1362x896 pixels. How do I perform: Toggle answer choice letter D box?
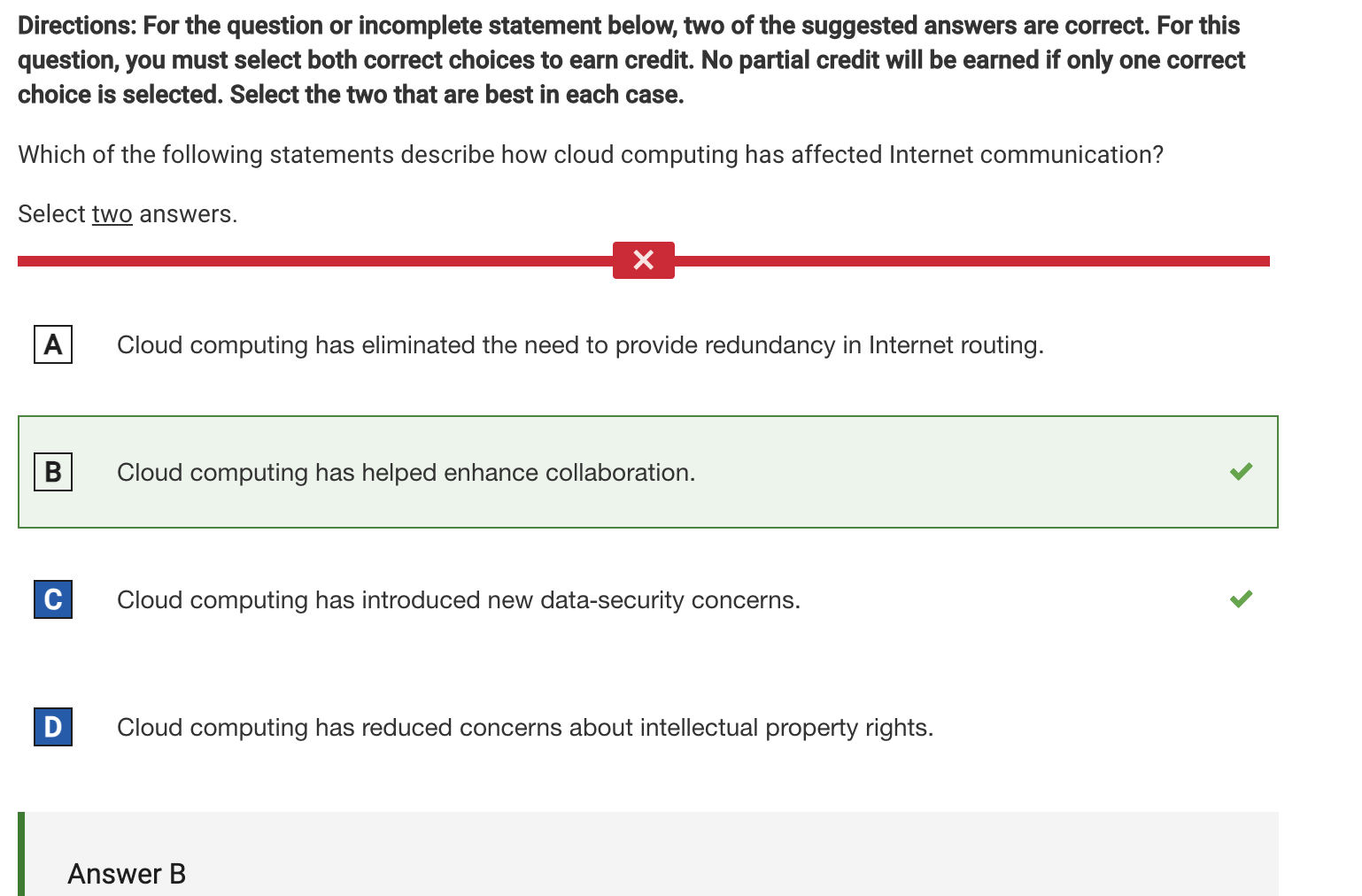(53, 727)
